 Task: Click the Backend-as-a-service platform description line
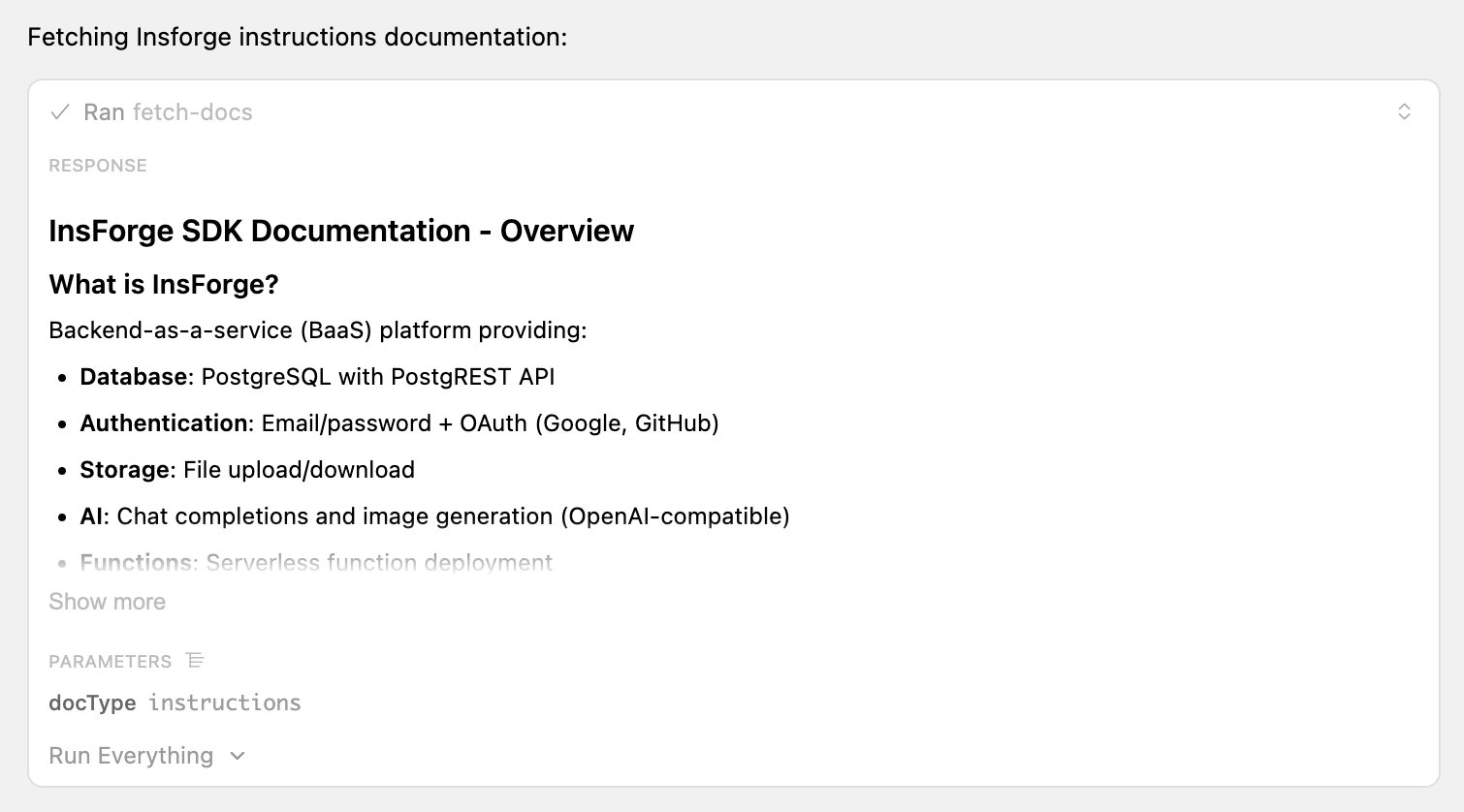(x=318, y=330)
